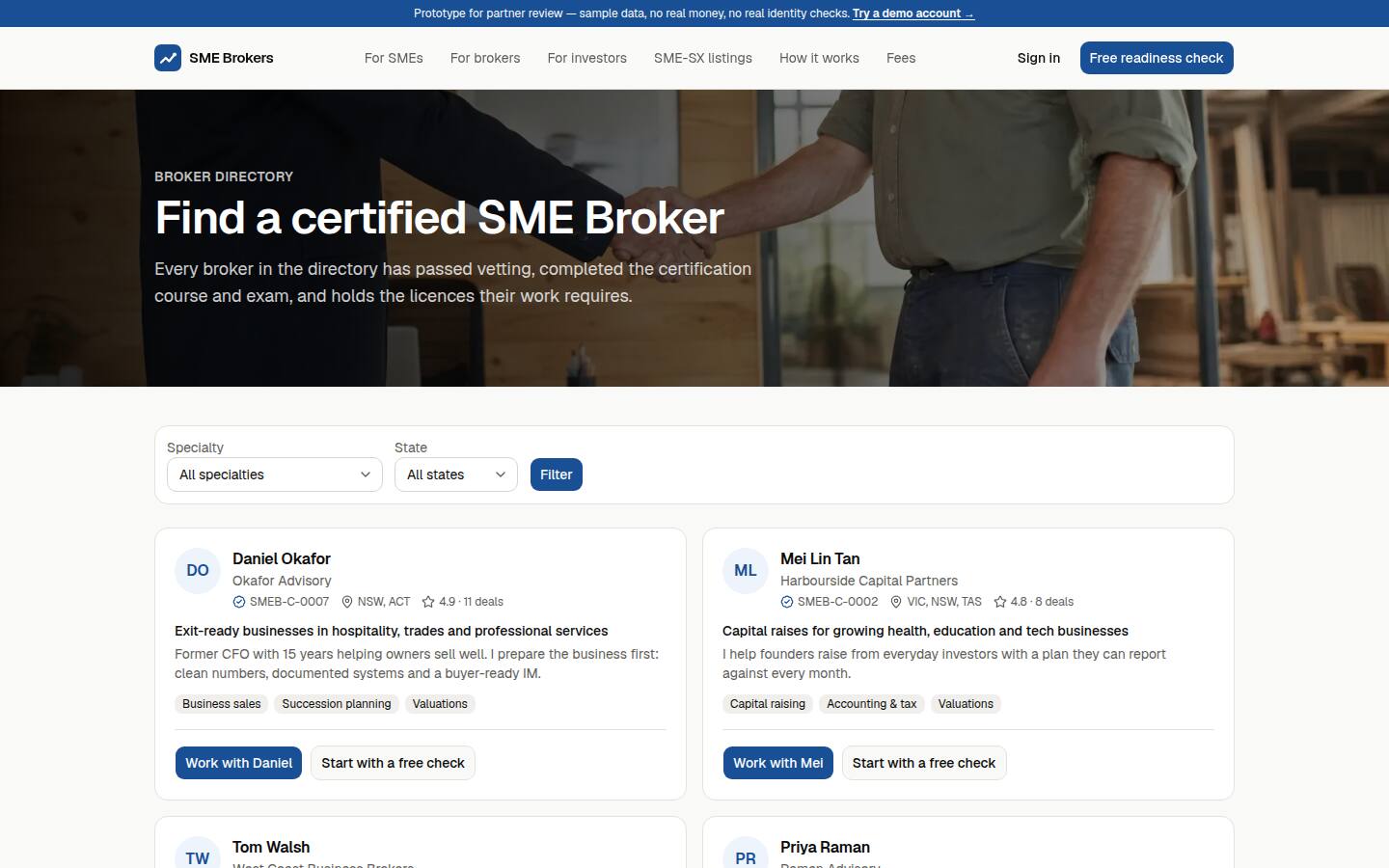Click the SME Brokers brand name

(x=231, y=58)
